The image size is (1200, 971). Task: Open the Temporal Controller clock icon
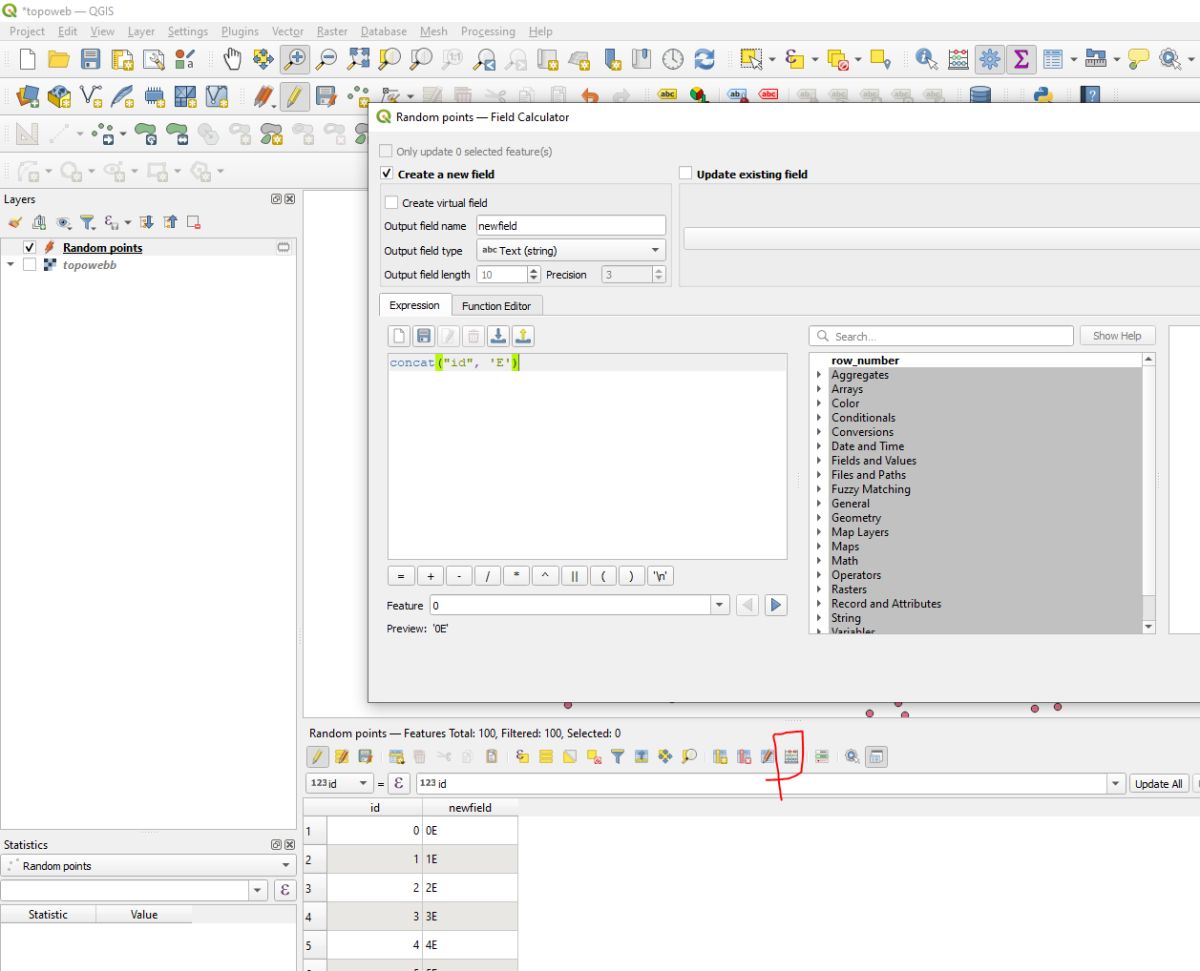(x=673, y=60)
